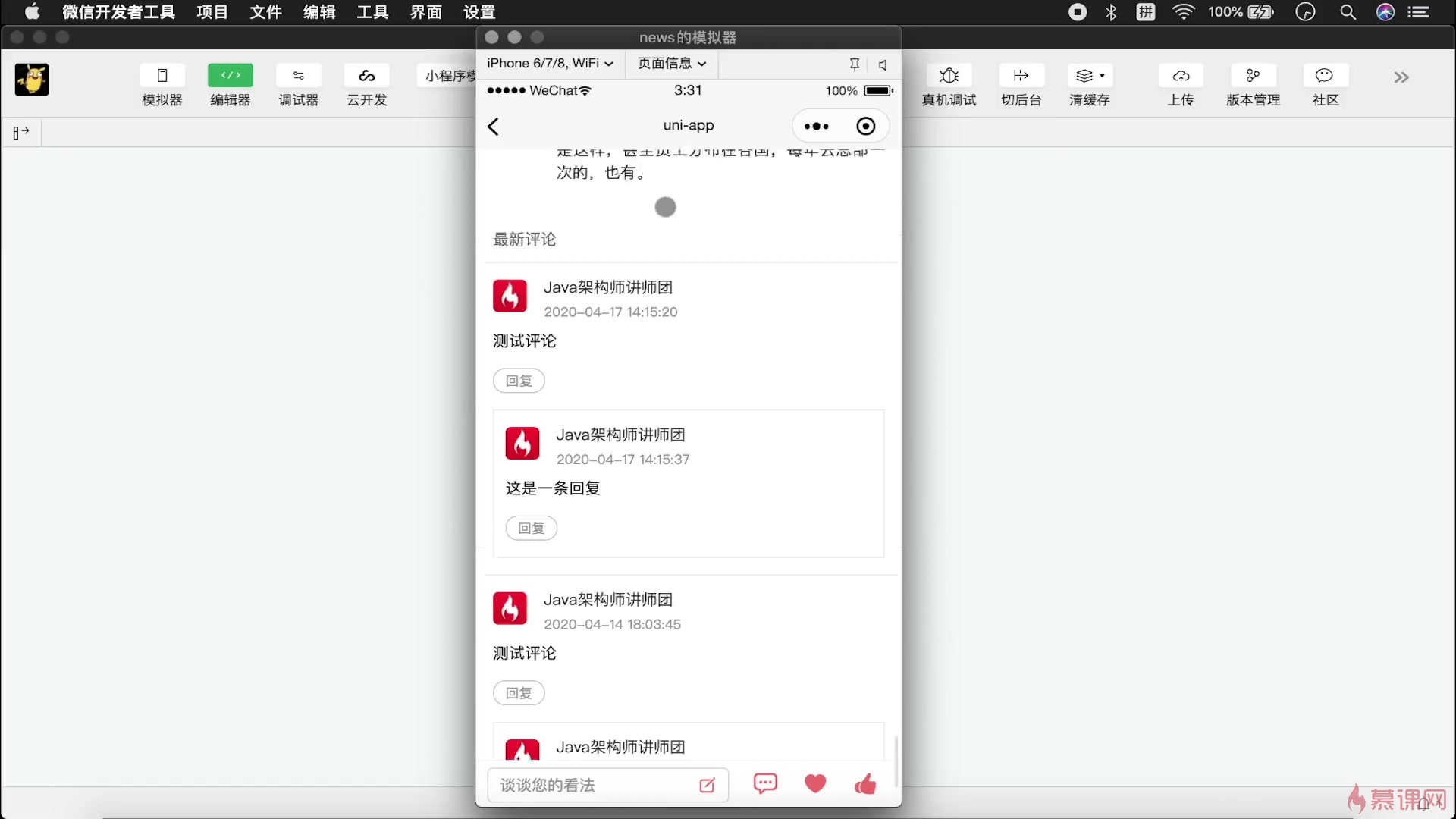Screen dimensions: 1456x819
Task: Toggle the red heart favorite icon
Action: coord(815,784)
